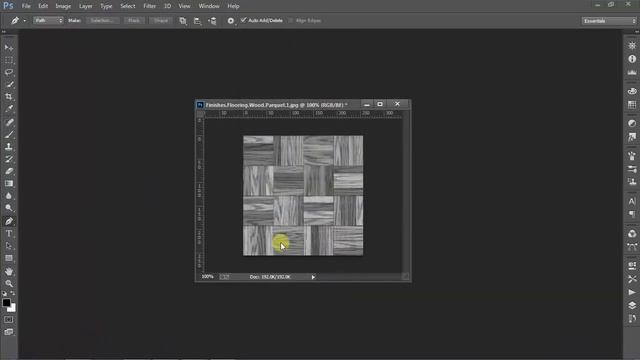This screenshot has width=640, height=360.
Task: Select the Clone Stamp tool
Action: tap(9, 147)
